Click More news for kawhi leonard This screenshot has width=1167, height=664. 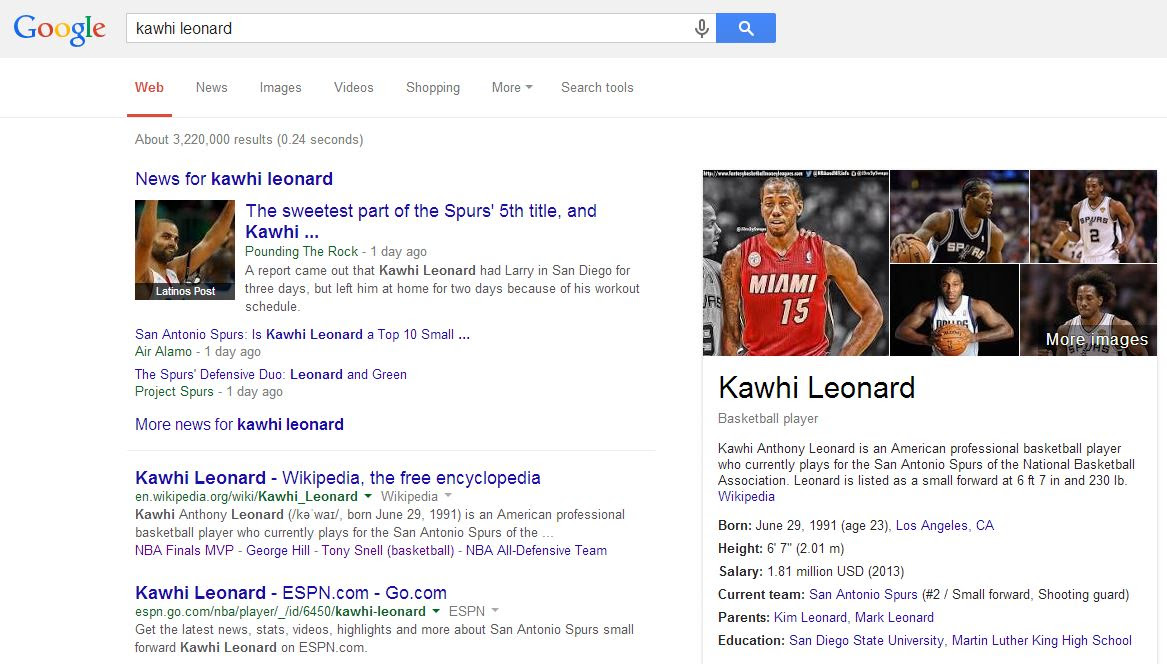[239, 424]
